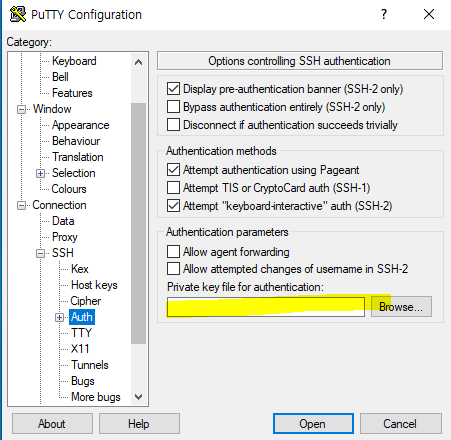Select the SSH category
451x440 pixels.
tap(63, 253)
